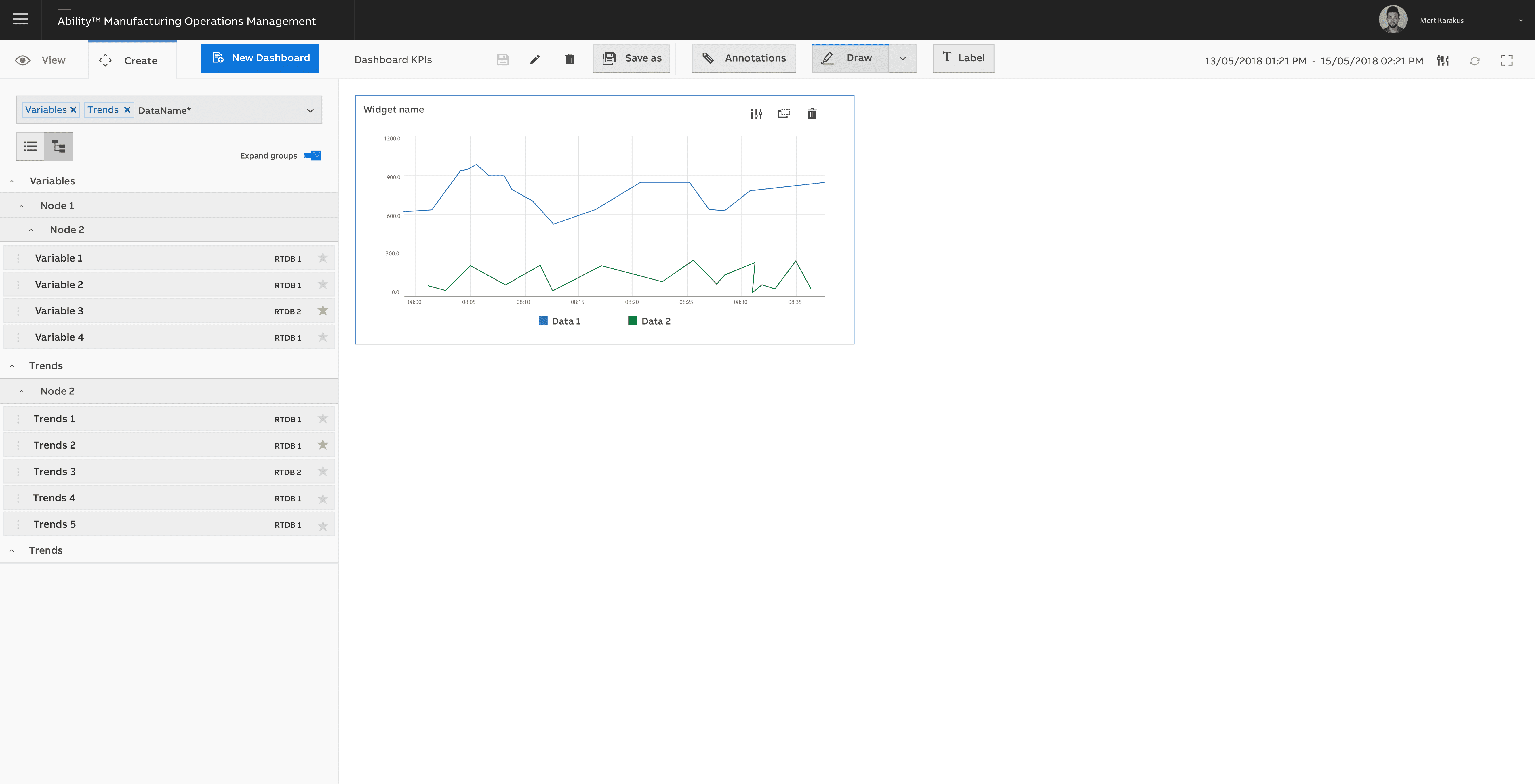Screen dimensions: 1535x784
Task: Toggle star on Trends 2
Action: pos(323,445)
